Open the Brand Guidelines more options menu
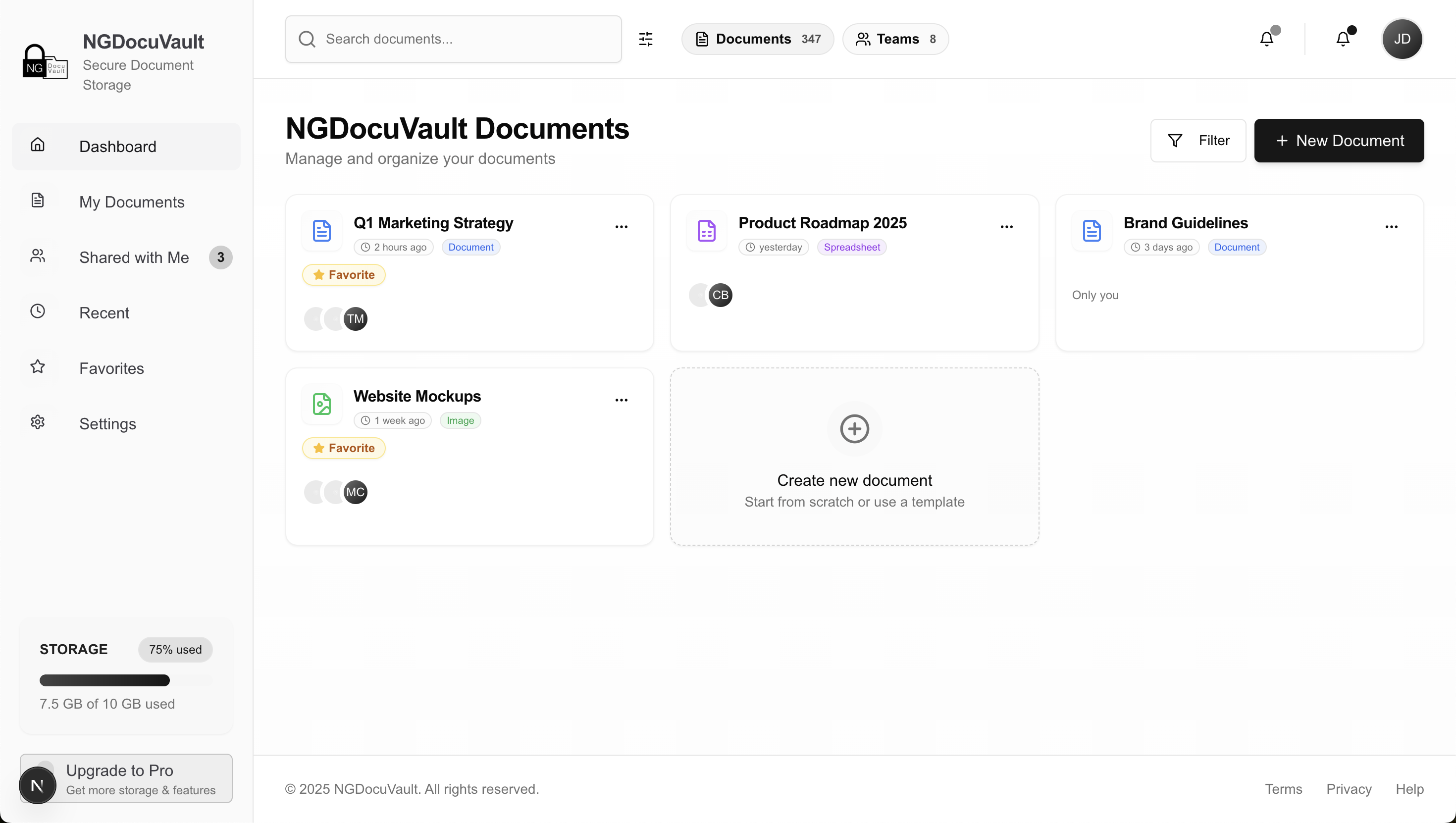Viewport: 1456px width, 823px height. point(1391,227)
